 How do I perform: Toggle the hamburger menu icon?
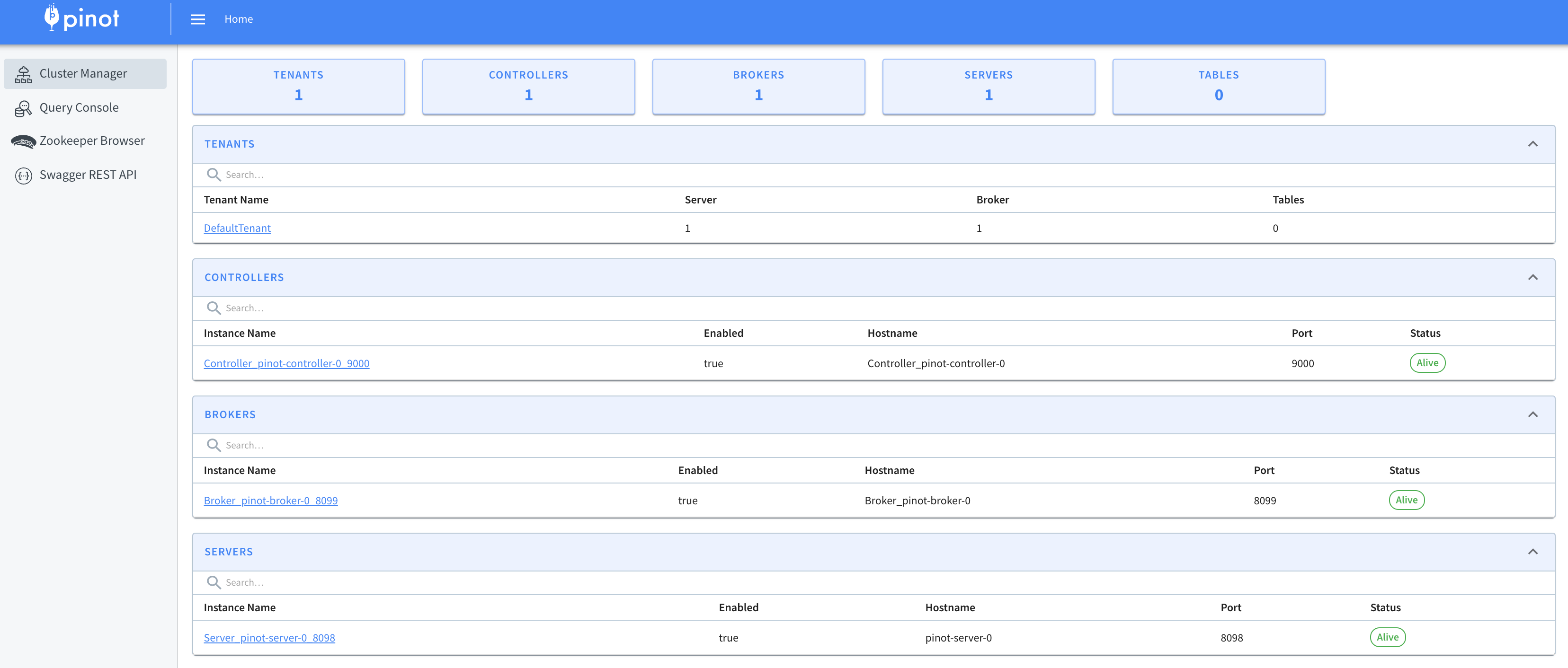coord(197,19)
